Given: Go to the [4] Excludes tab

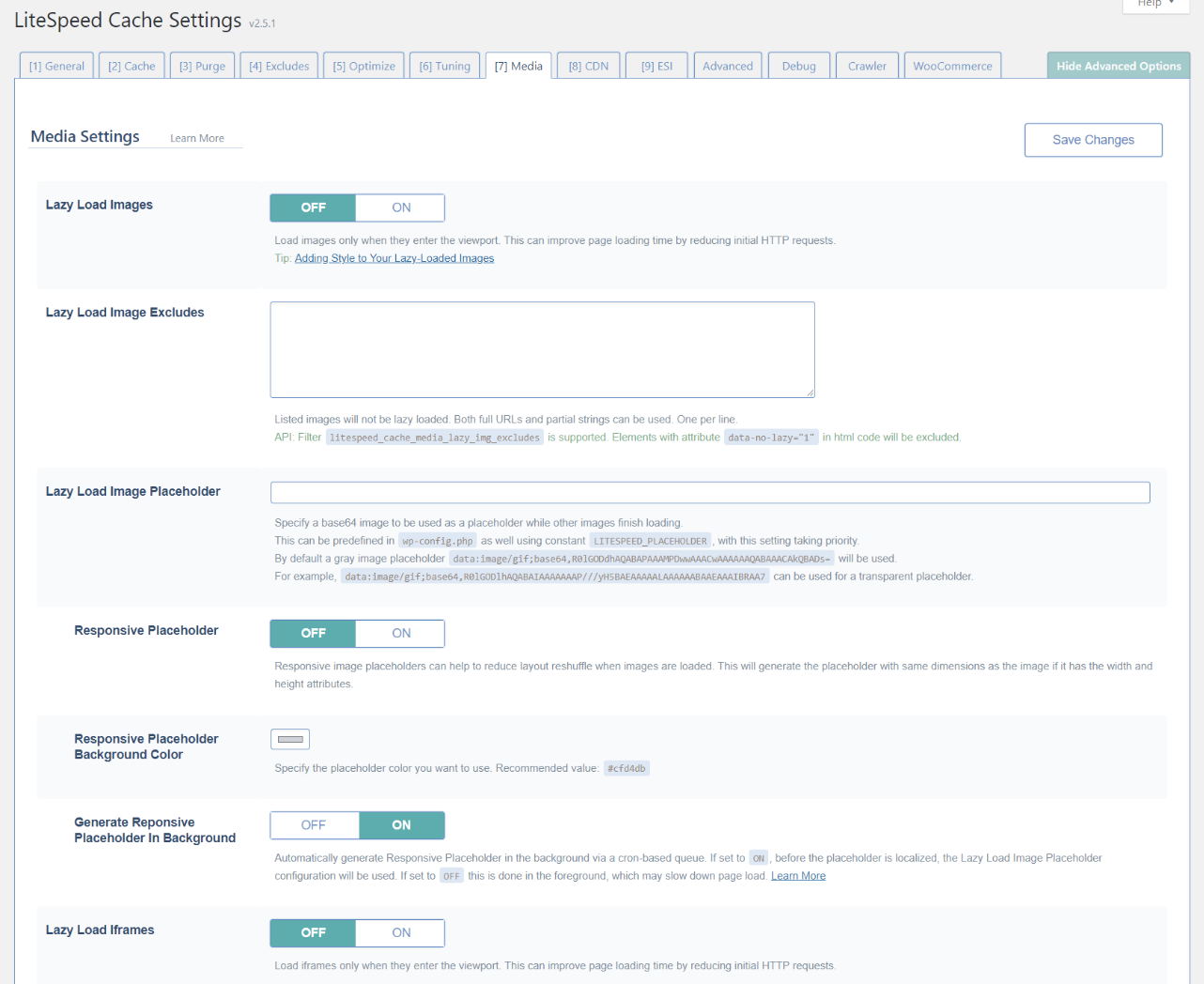Looking at the screenshot, I should [279, 66].
